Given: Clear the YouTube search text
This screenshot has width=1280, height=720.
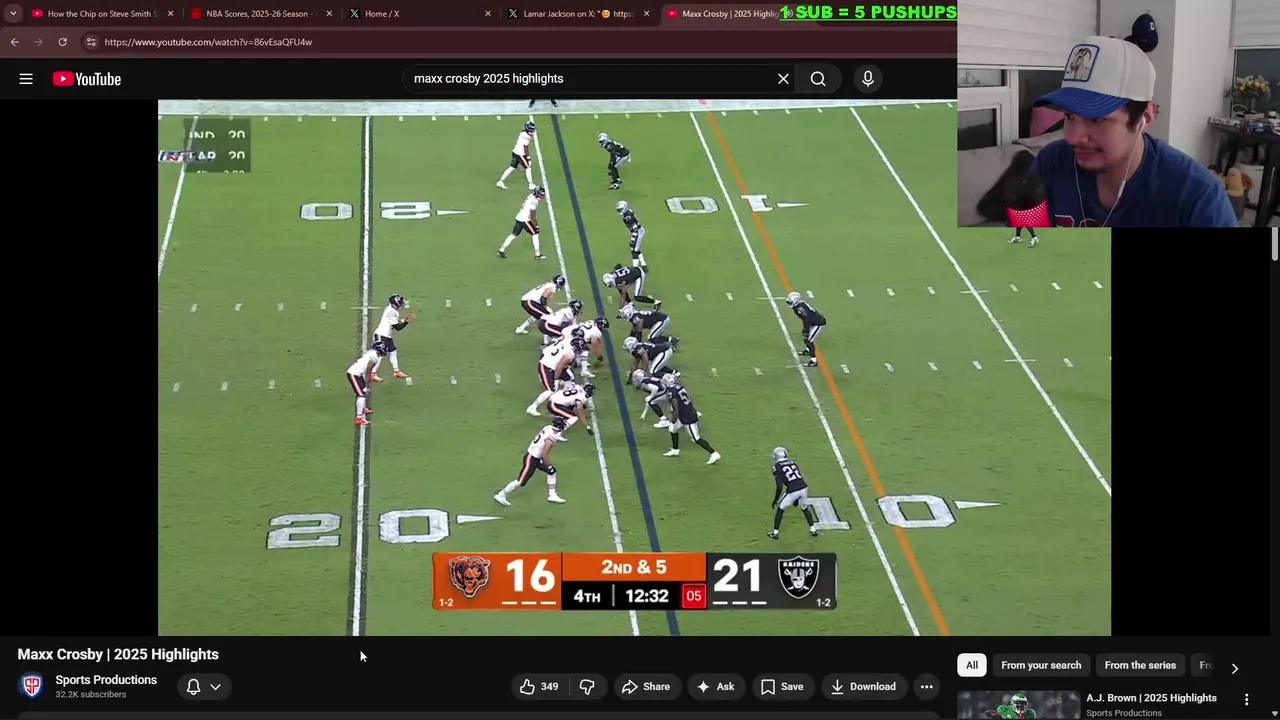Looking at the screenshot, I should pyautogui.click(x=783, y=79).
